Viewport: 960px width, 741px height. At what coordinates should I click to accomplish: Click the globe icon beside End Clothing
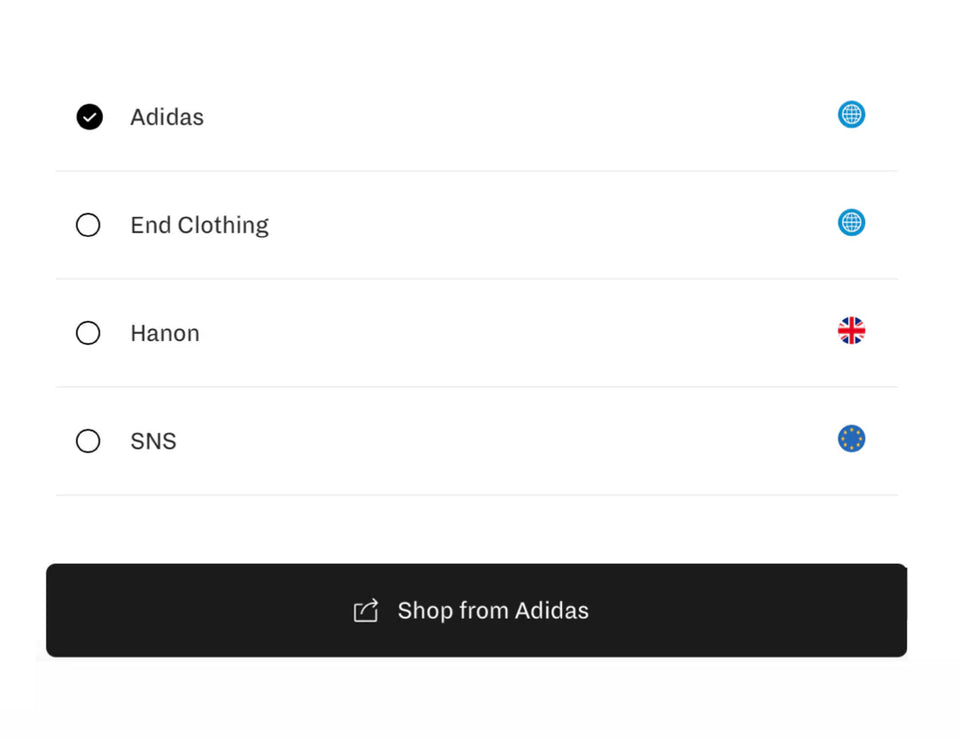[851, 222]
